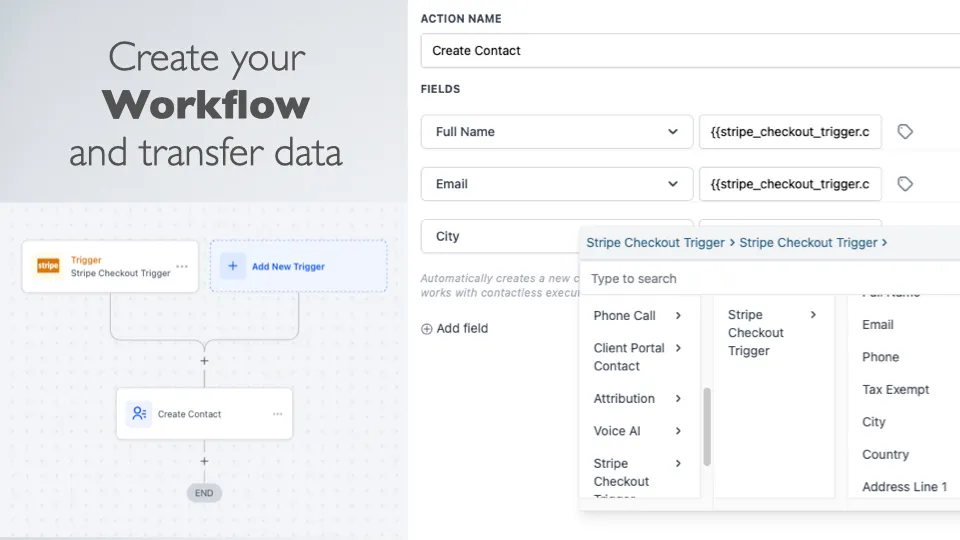The width and height of the screenshot is (960, 540).
Task: Click the plus connector above Create Contact
Action: point(204,361)
